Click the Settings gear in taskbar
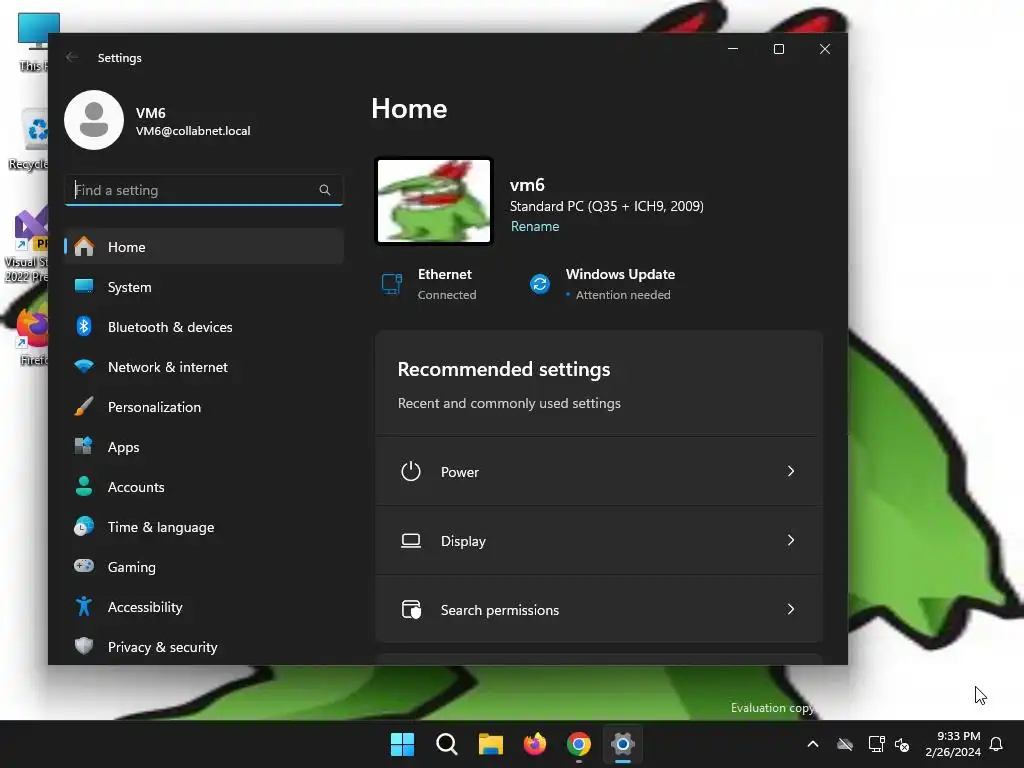The image size is (1024, 768). [x=622, y=744]
